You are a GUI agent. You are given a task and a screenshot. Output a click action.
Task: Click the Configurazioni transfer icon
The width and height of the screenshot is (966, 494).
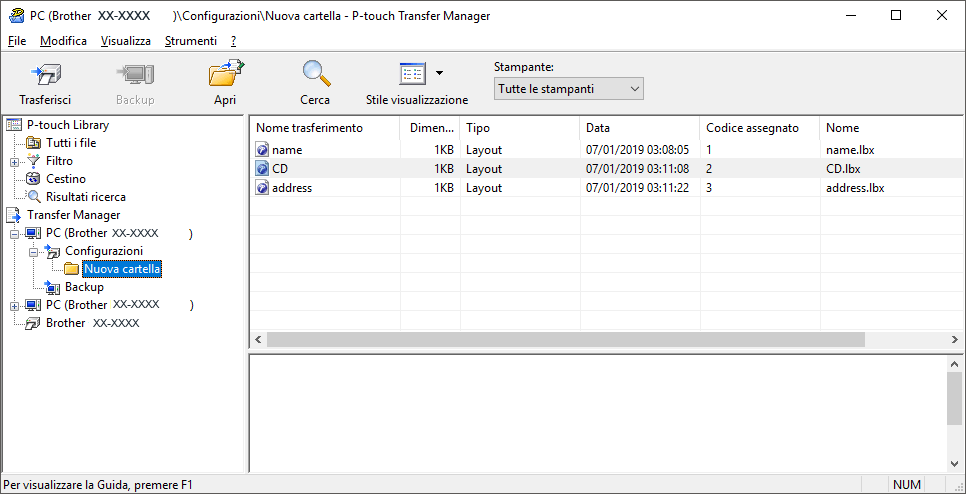pyautogui.click(x=52, y=251)
